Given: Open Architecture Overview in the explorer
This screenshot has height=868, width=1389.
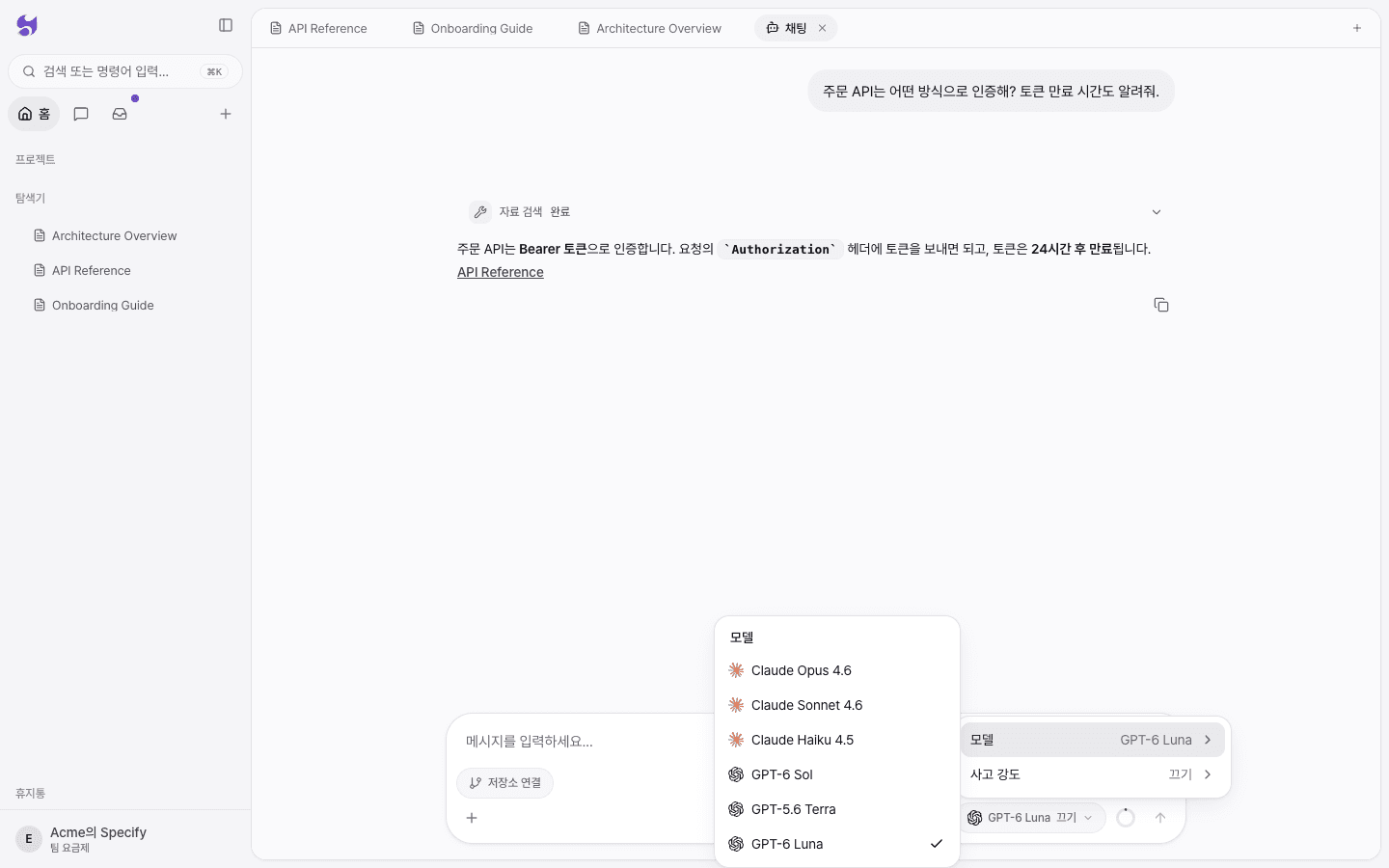Looking at the screenshot, I should (115, 236).
